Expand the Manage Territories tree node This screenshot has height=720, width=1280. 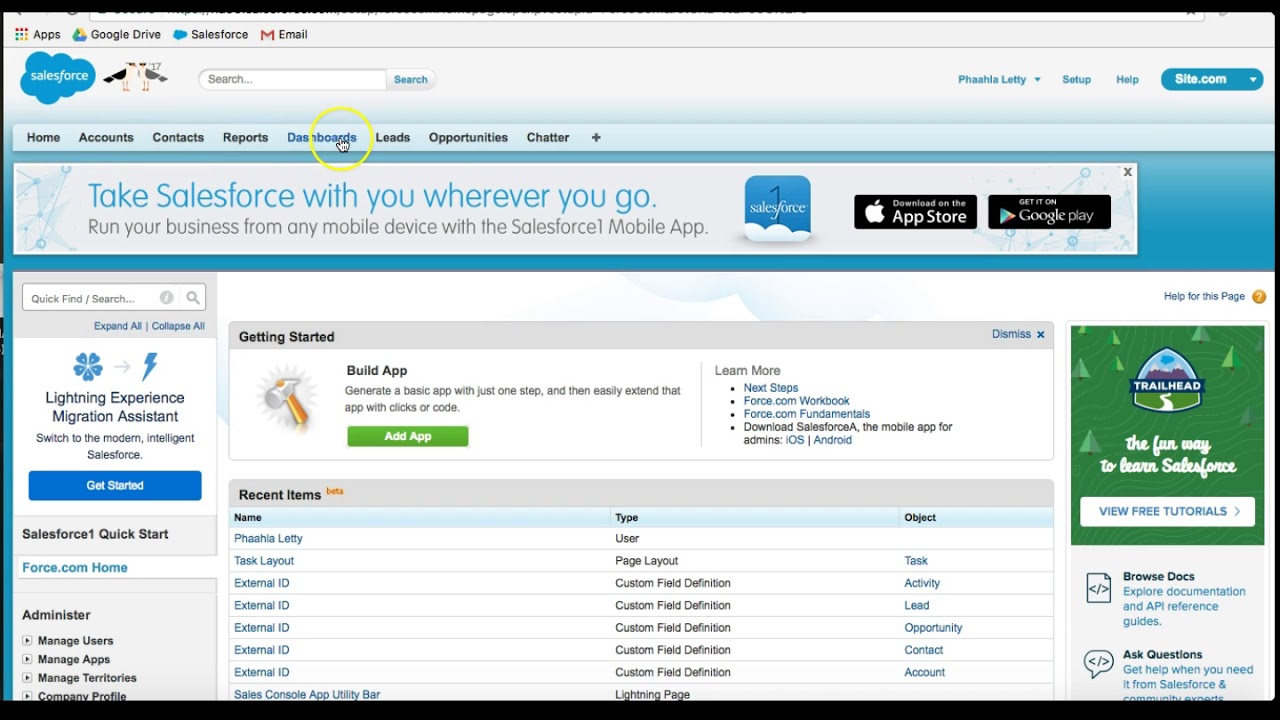(27, 678)
